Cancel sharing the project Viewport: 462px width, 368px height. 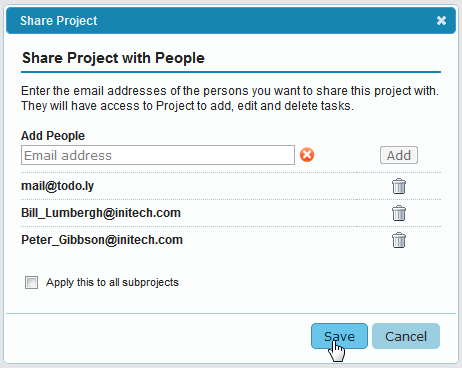406,336
